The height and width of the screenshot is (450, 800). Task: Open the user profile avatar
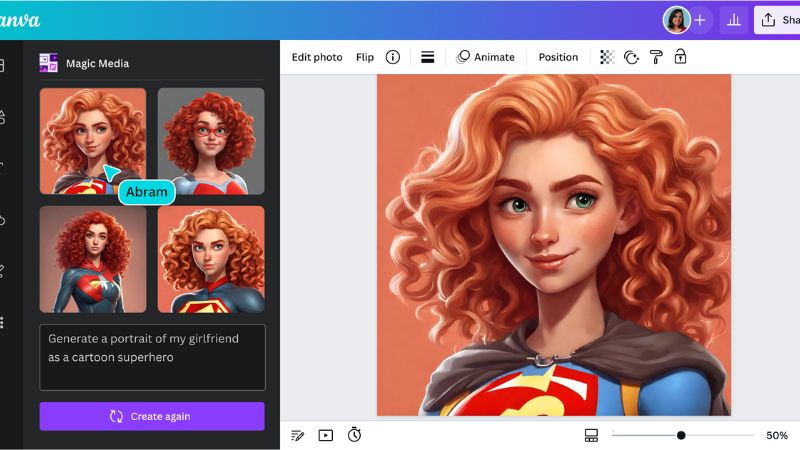(677, 20)
